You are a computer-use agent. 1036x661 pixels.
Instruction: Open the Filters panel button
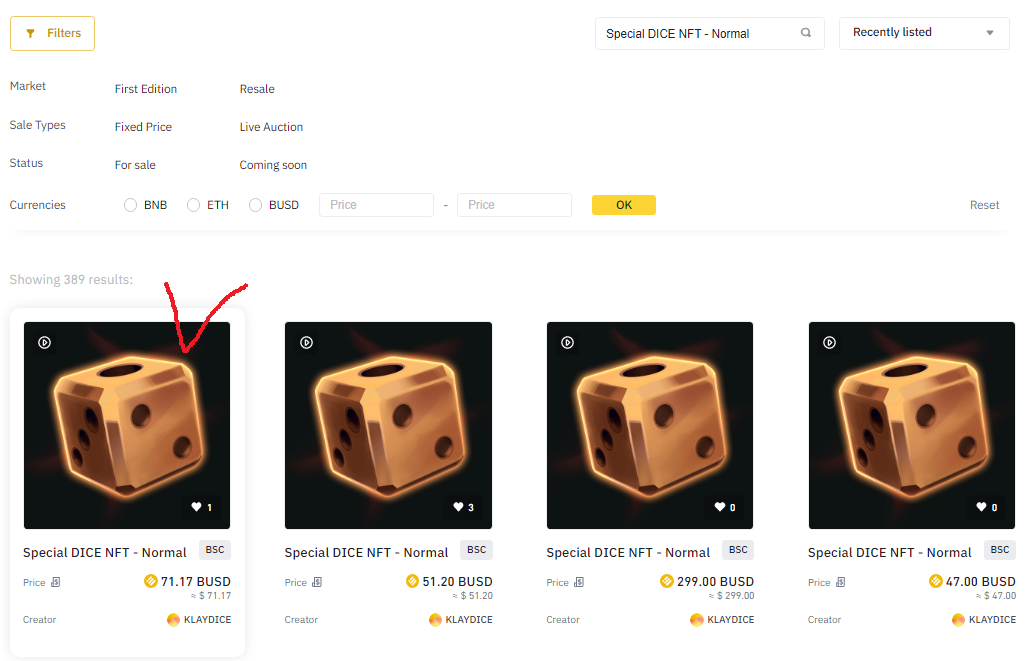52,33
